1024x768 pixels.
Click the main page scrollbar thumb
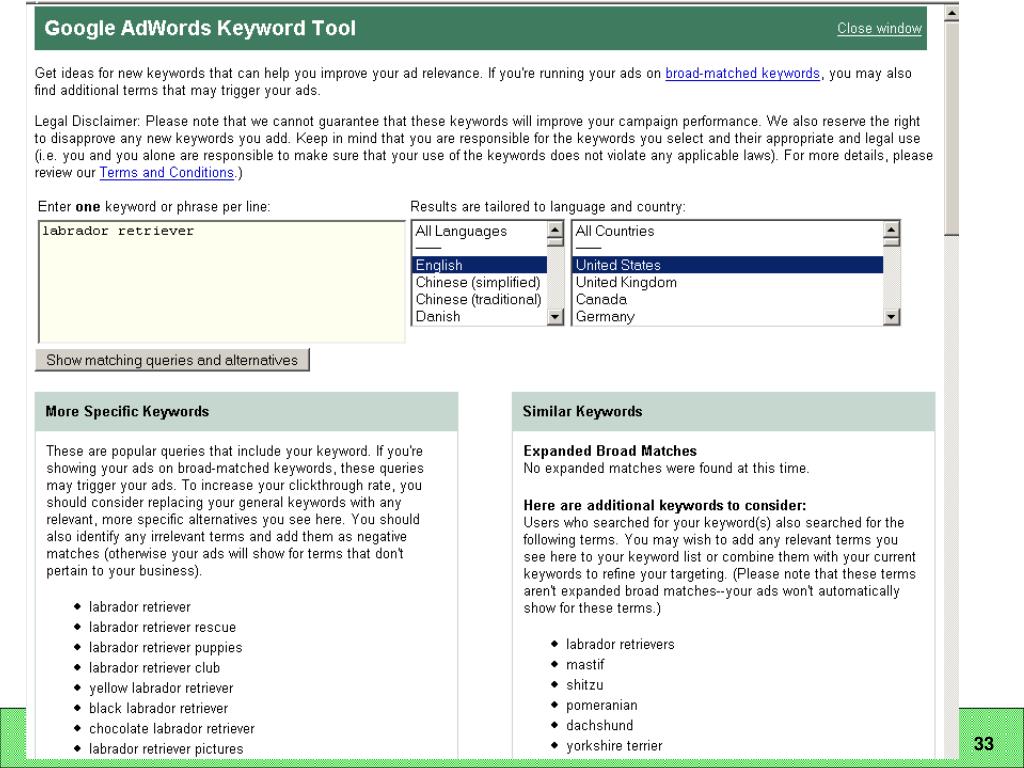952,128
